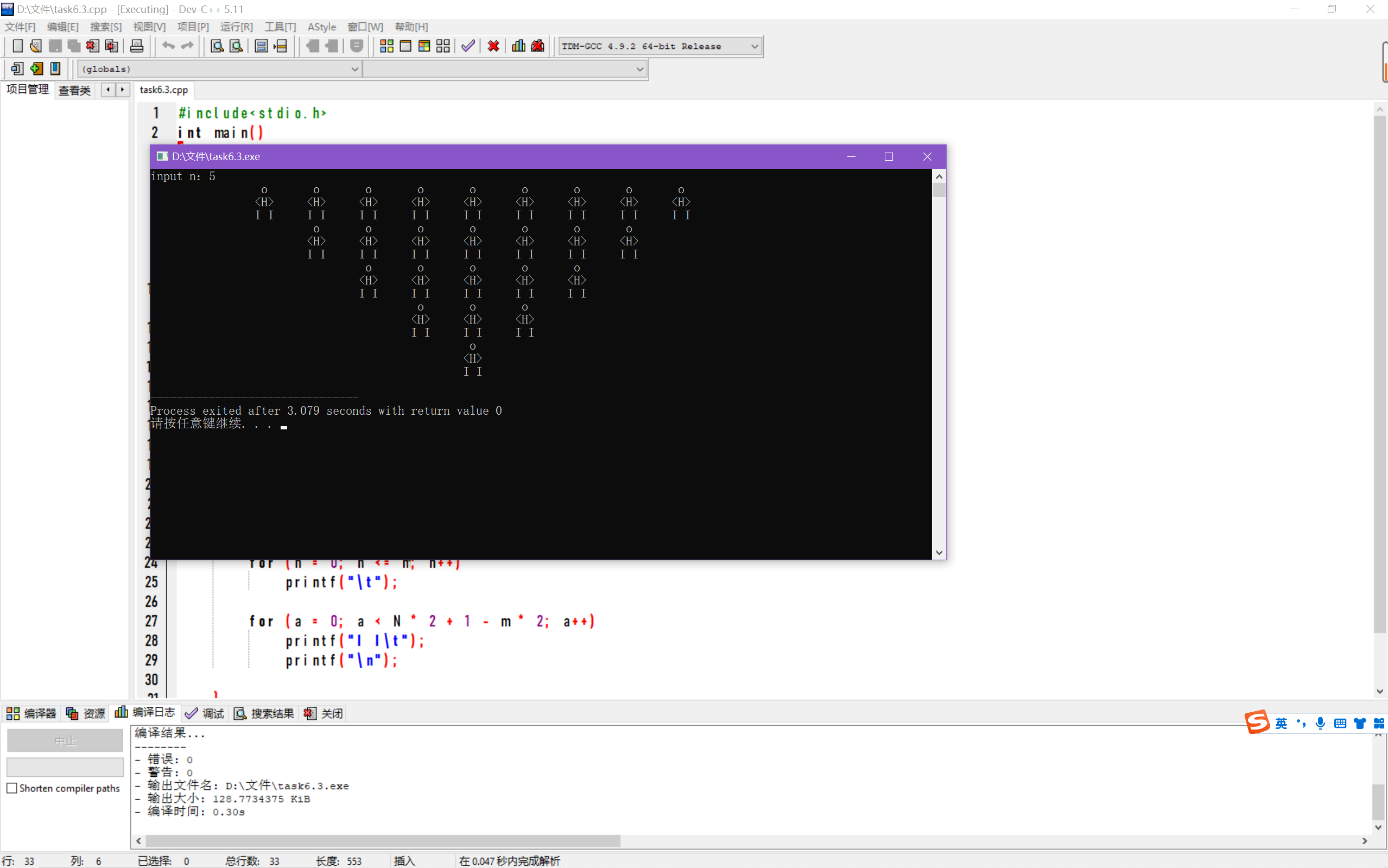This screenshot has width=1388, height=868.
Task: Select the 查看类 class view tab
Action: coord(74,90)
